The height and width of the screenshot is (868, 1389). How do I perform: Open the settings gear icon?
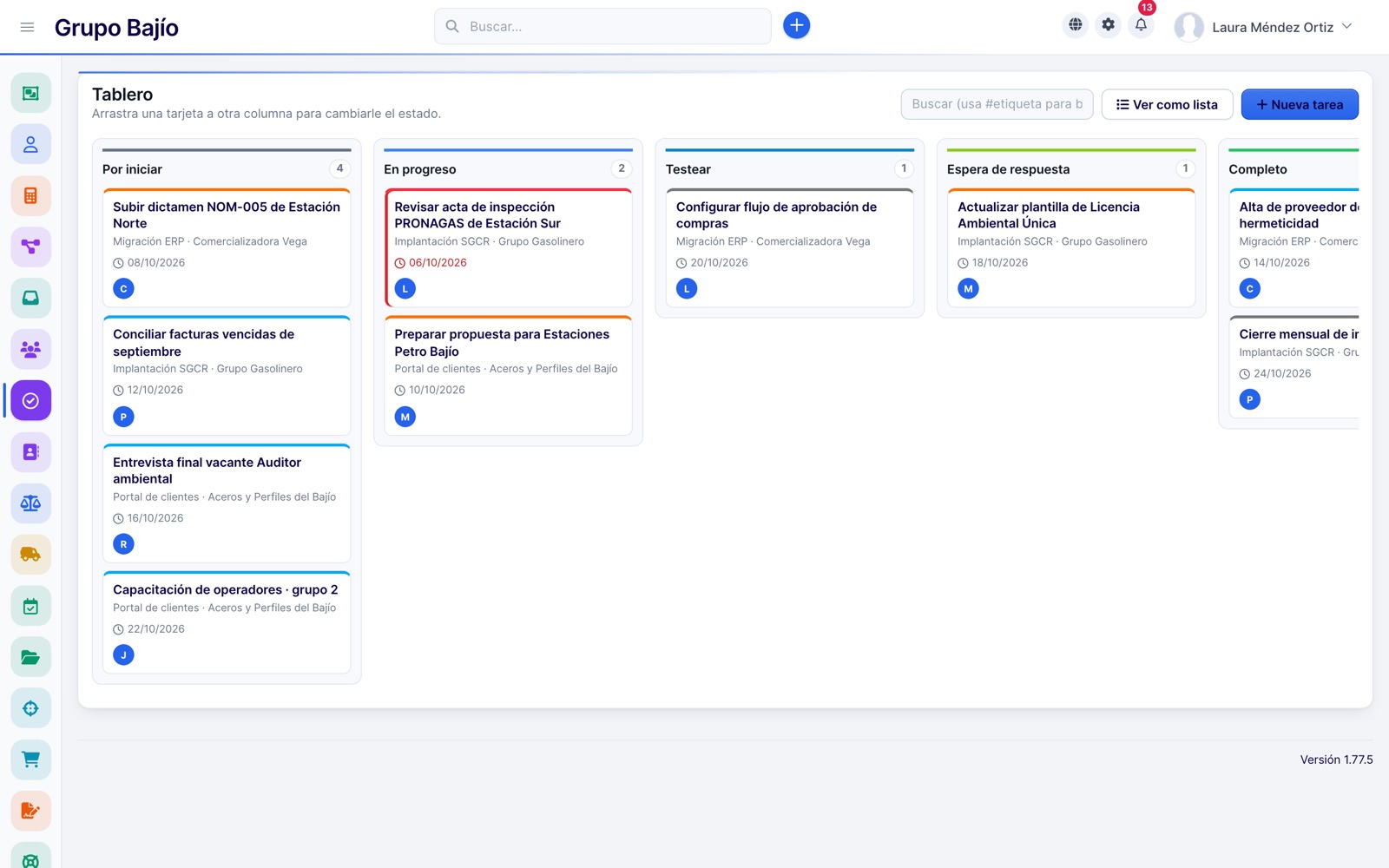coord(1108,25)
